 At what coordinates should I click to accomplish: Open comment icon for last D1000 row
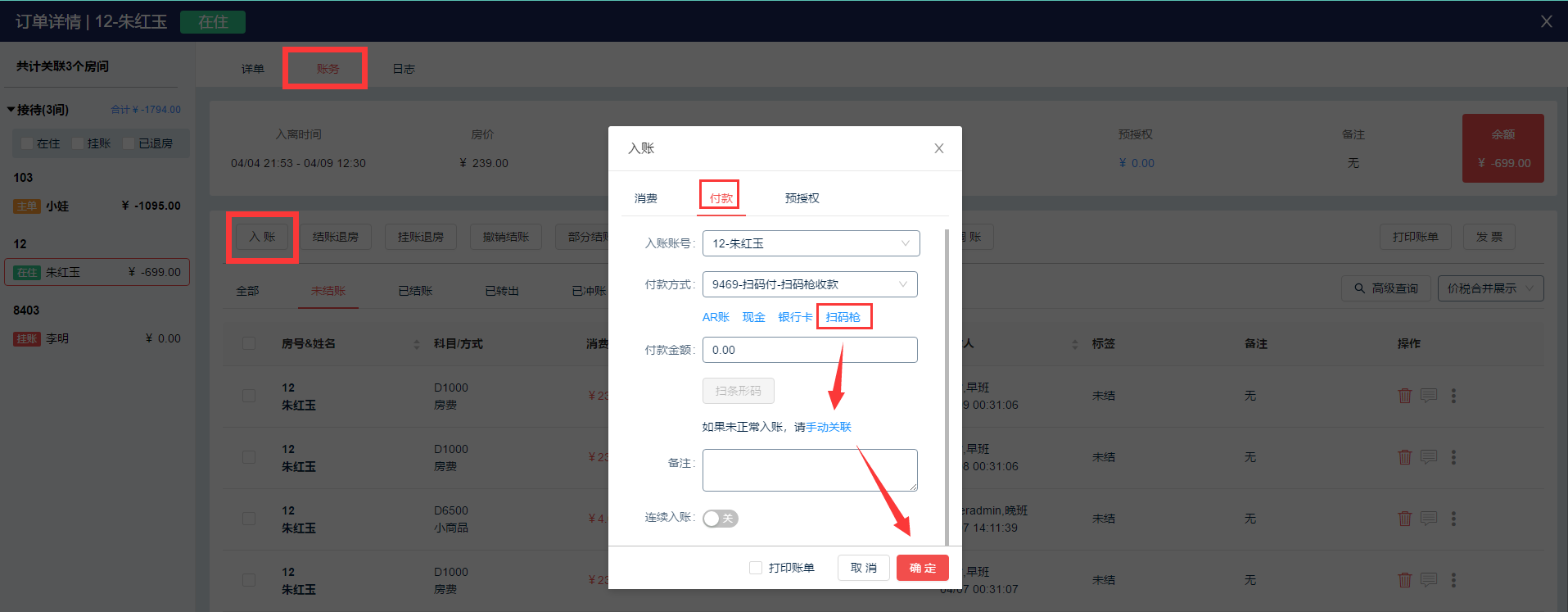(1429, 580)
